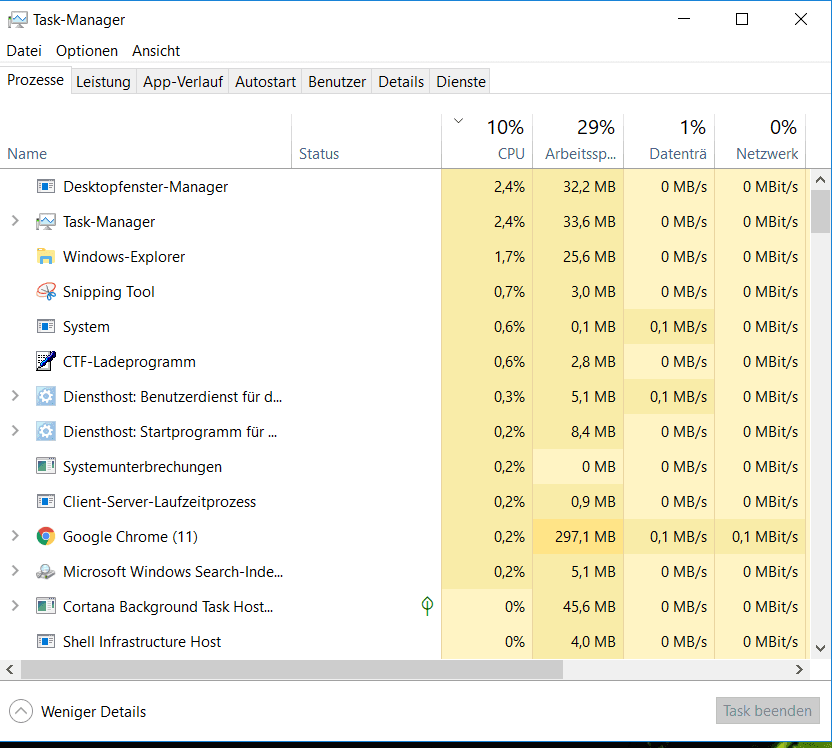The image size is (832, 748).
Task: Click the 1,7% CPU value for Windows-Explorer
Action: 509,257
